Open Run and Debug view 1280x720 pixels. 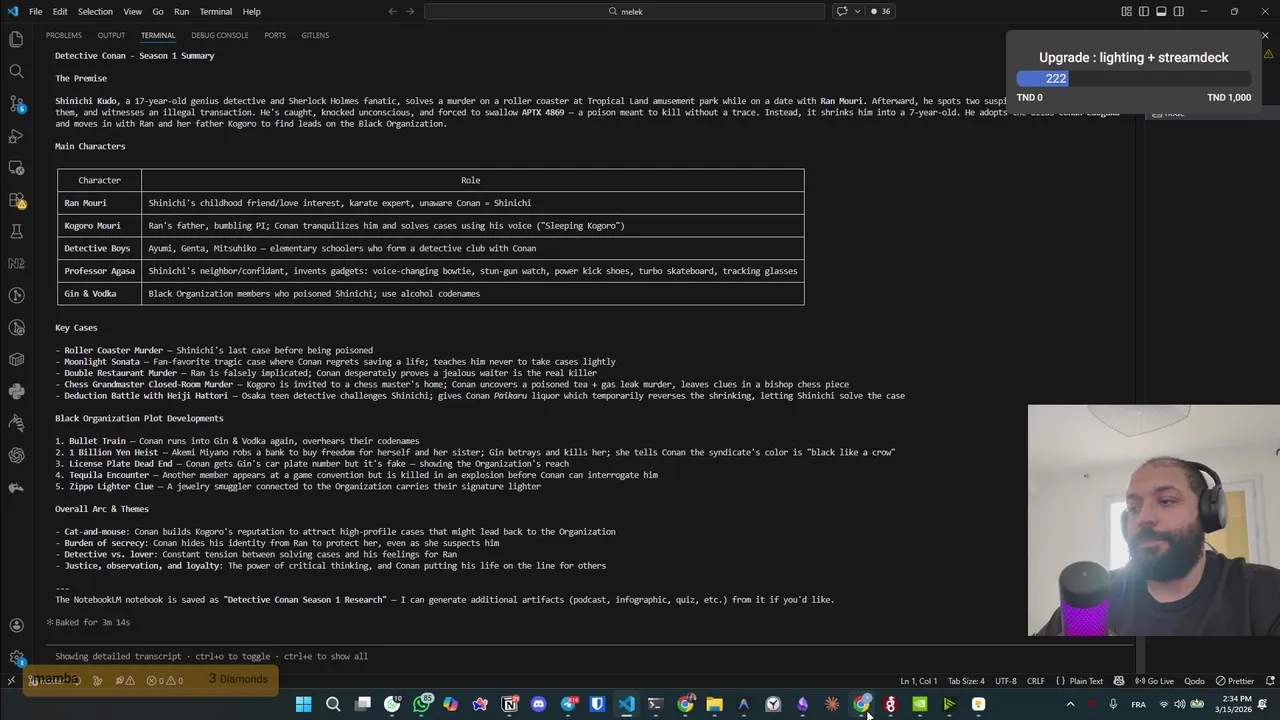pos(16,135)
